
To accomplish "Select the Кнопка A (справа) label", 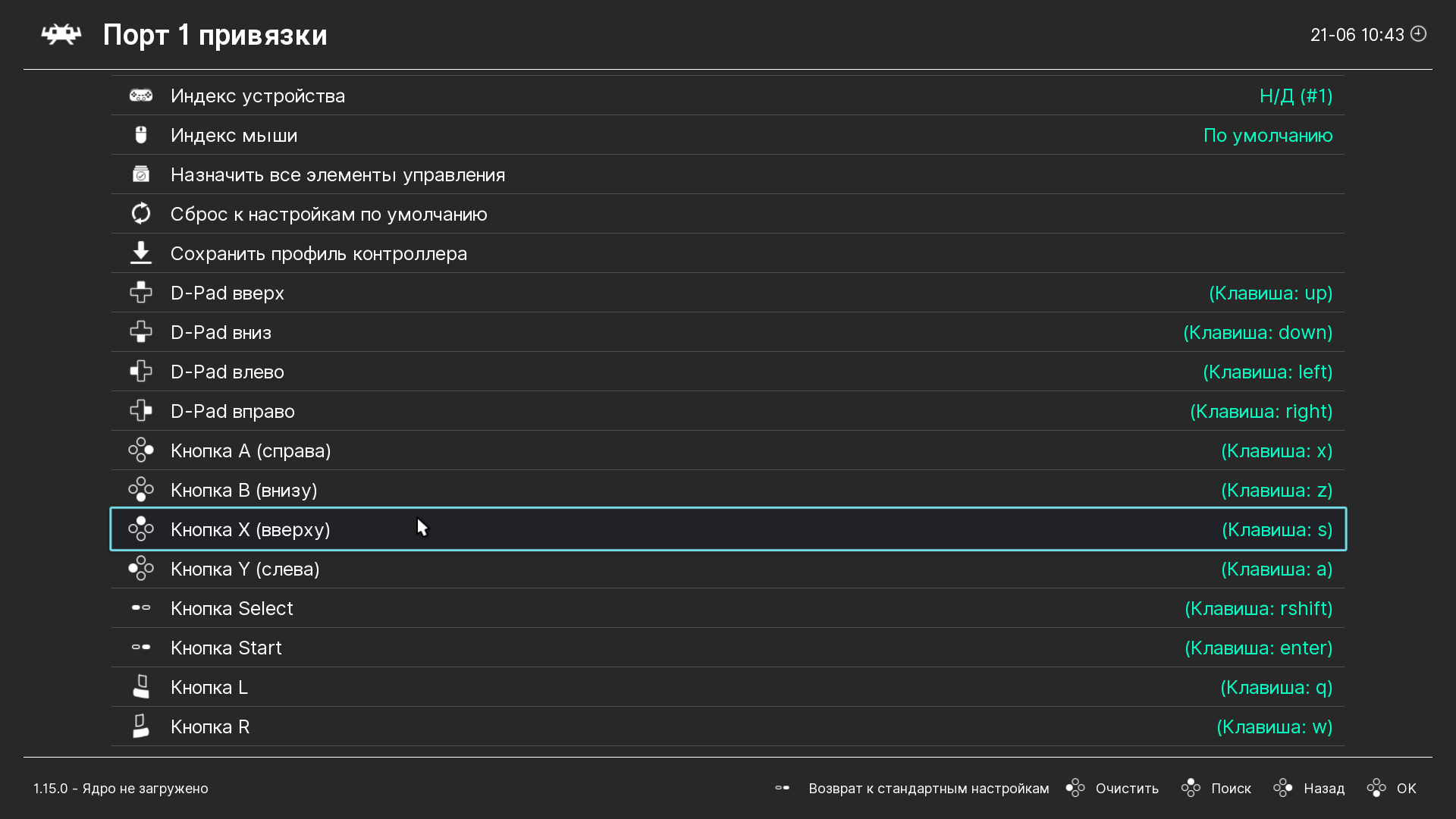I will pos(251,450).
